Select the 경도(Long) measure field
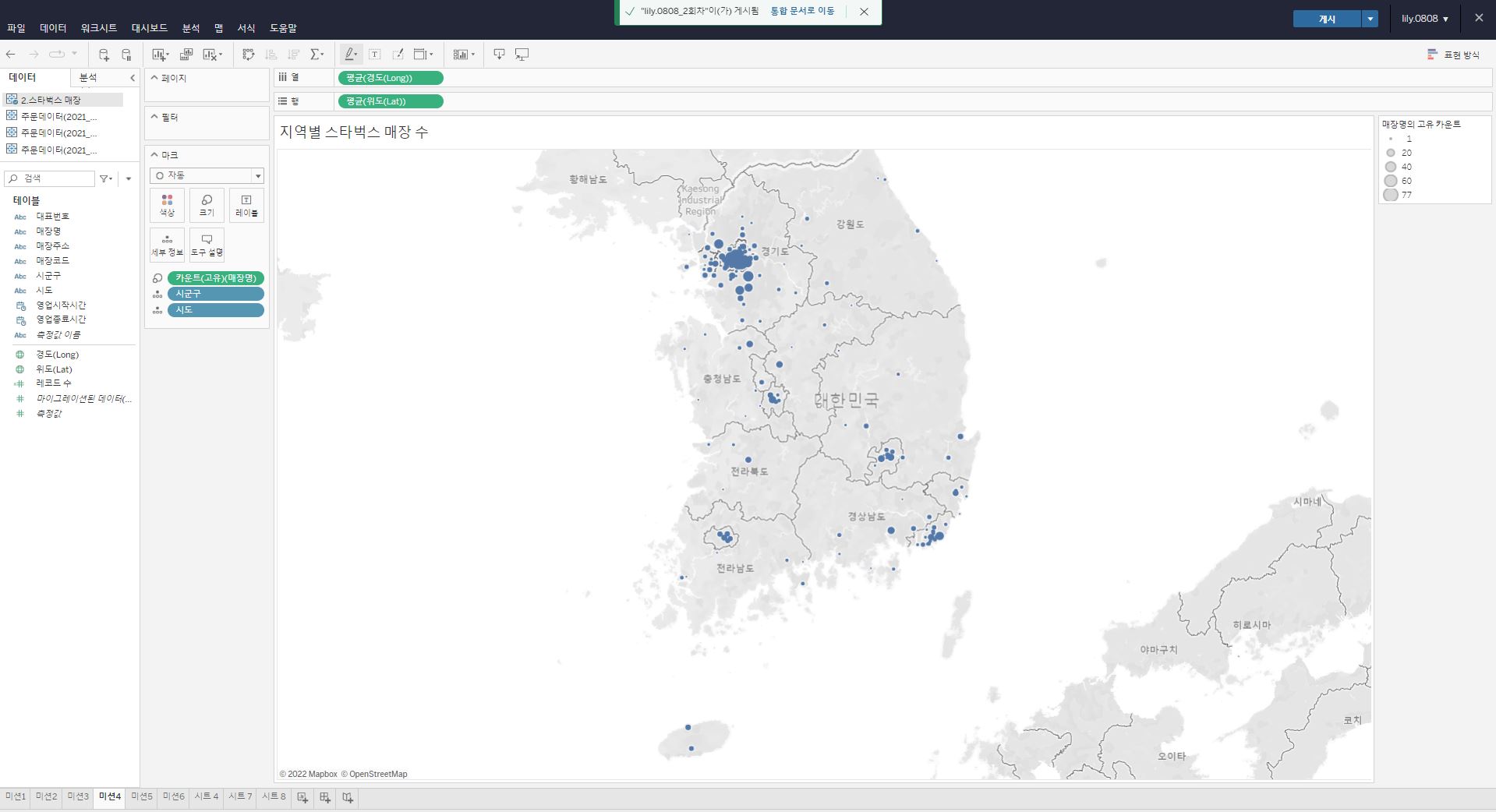 pos(57,355)
